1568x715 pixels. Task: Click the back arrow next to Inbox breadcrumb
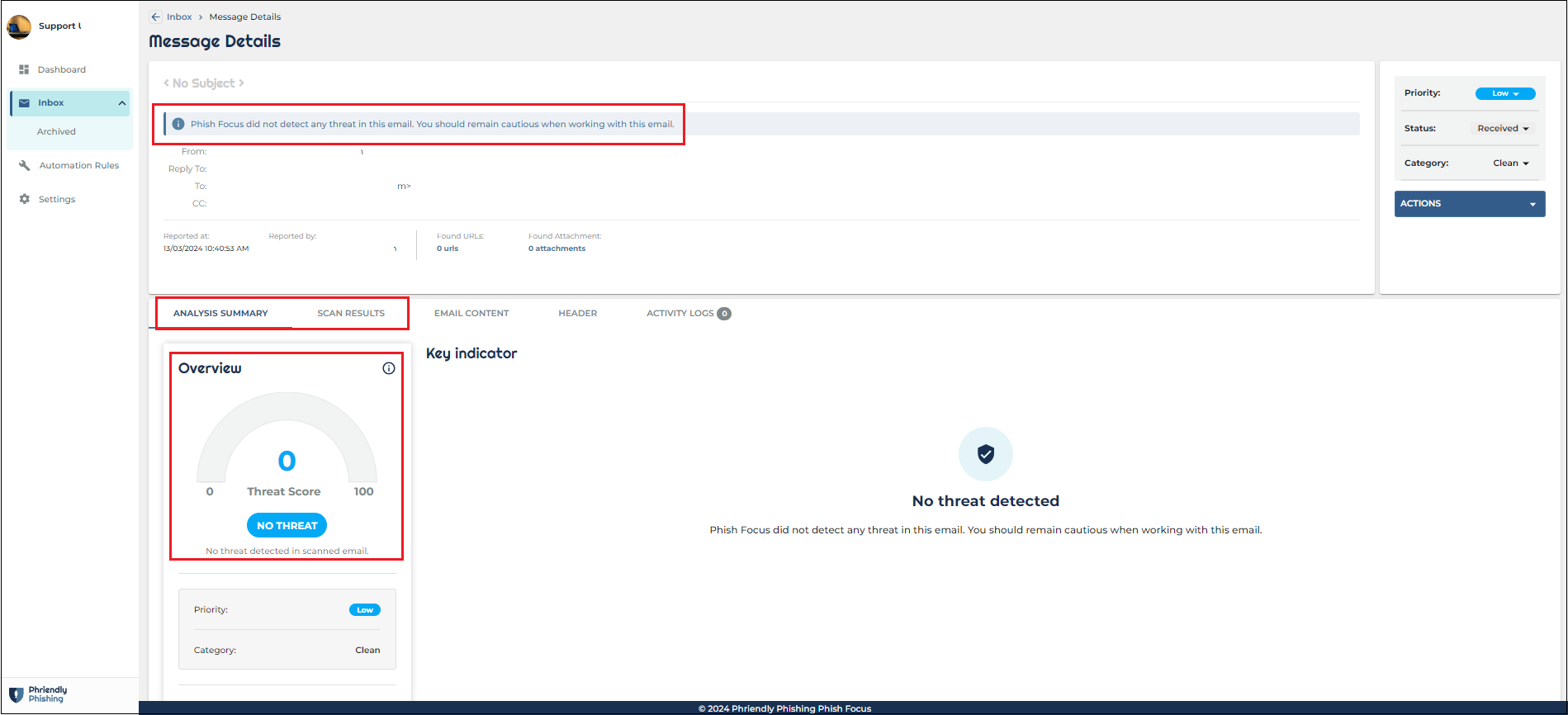[155, 17]
